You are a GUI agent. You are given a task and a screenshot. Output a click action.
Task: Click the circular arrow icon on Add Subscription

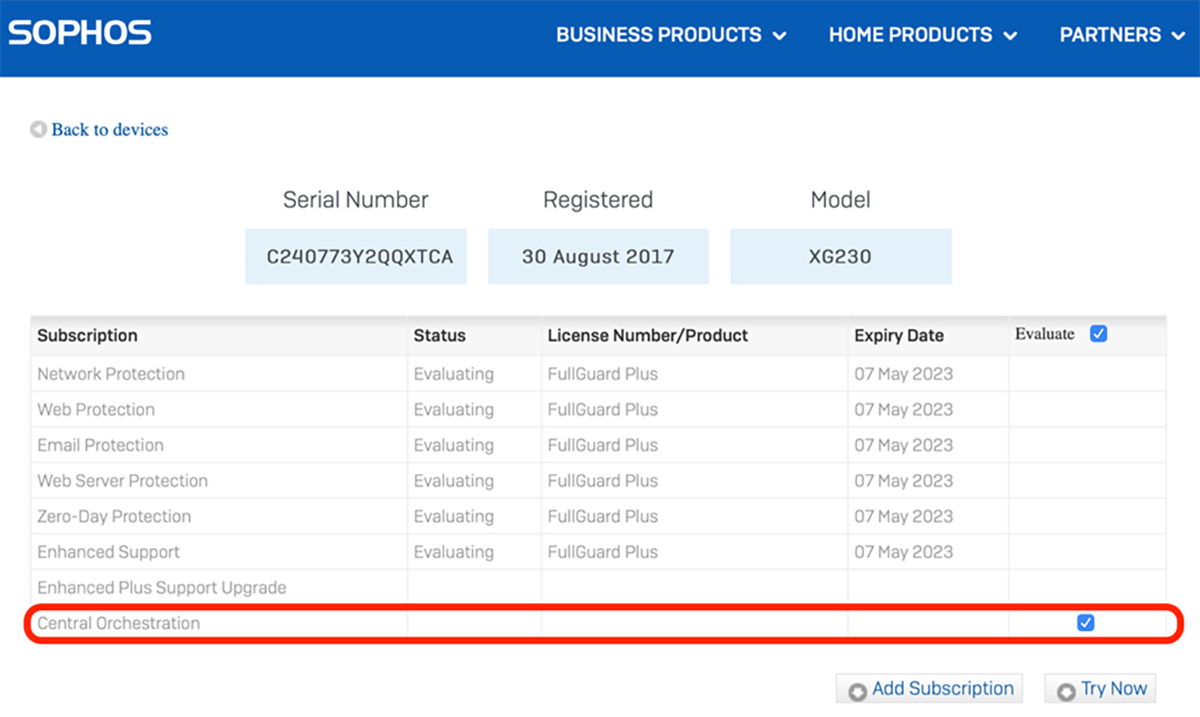click(x=856, y=688)
